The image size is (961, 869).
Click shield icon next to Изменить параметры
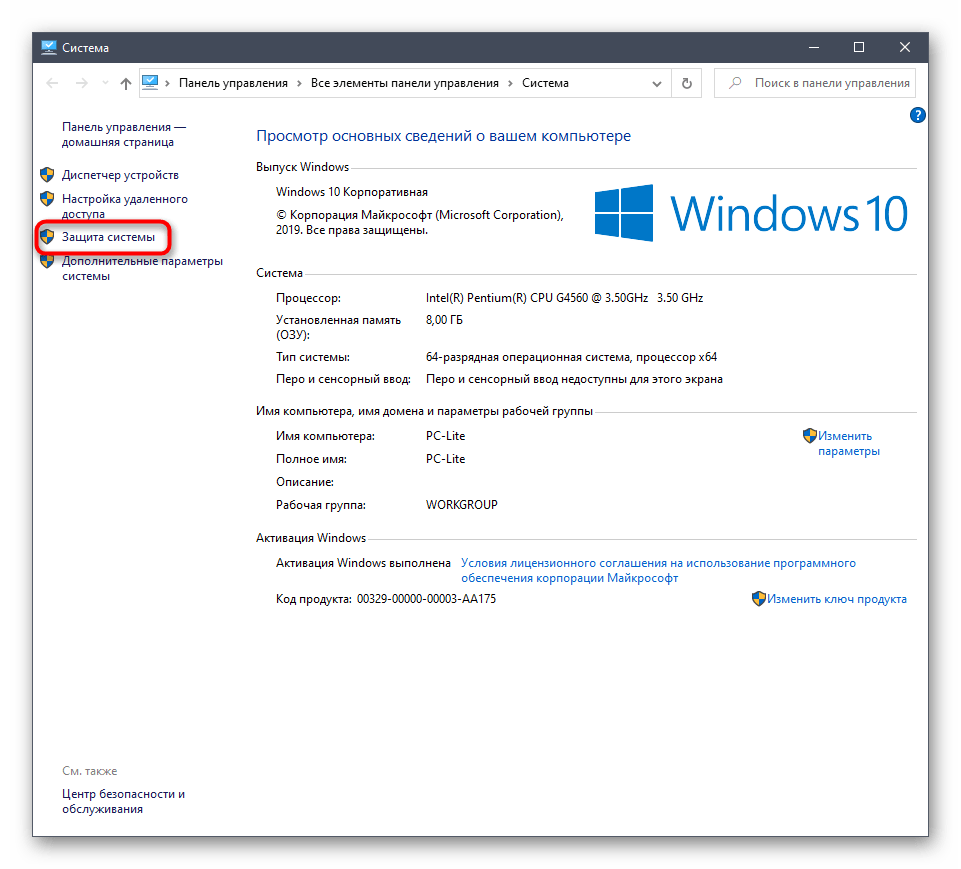810,436
